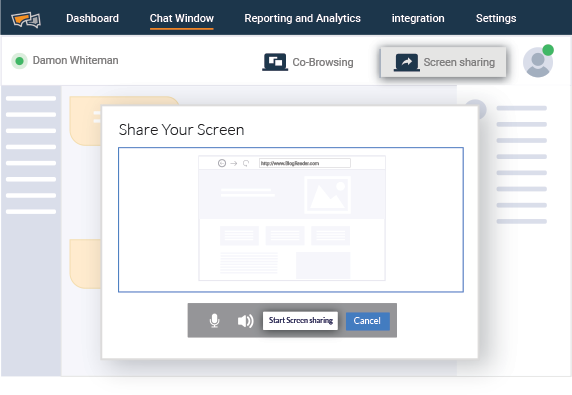Click the Screen sharing laptop arrow icon

coord(407,62)
